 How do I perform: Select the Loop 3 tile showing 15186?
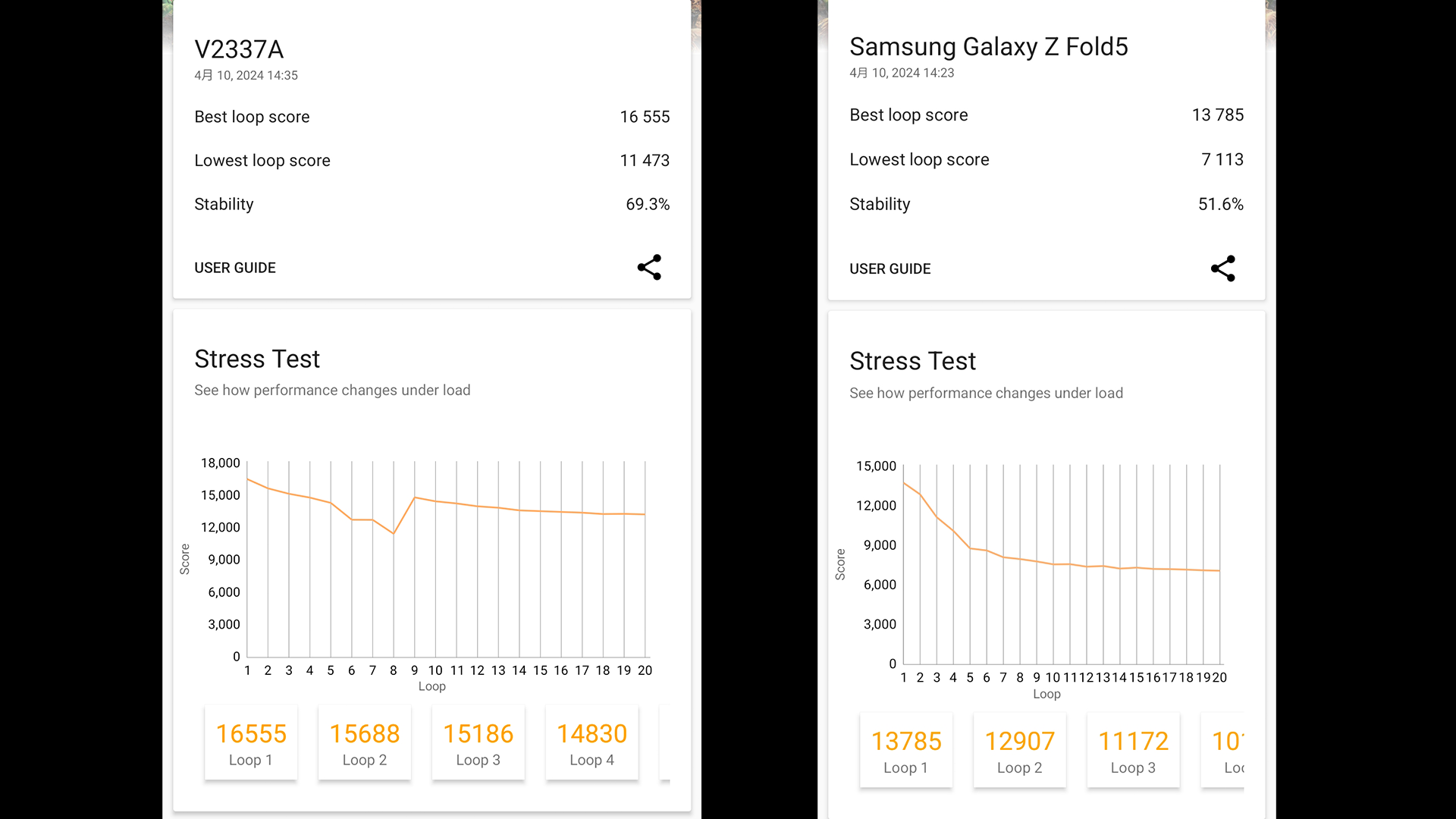tap(479, 743)
